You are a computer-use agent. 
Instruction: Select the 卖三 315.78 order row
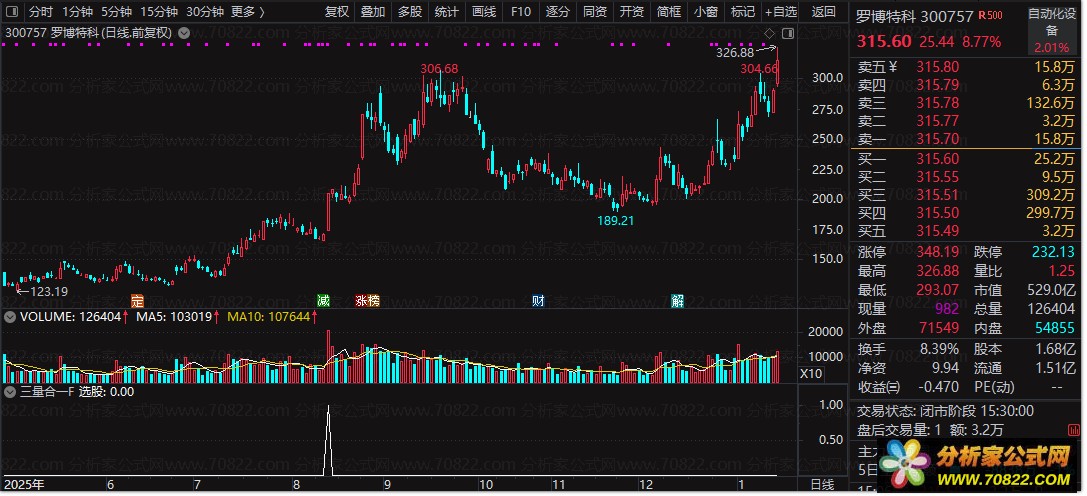(x=966, y=103)
